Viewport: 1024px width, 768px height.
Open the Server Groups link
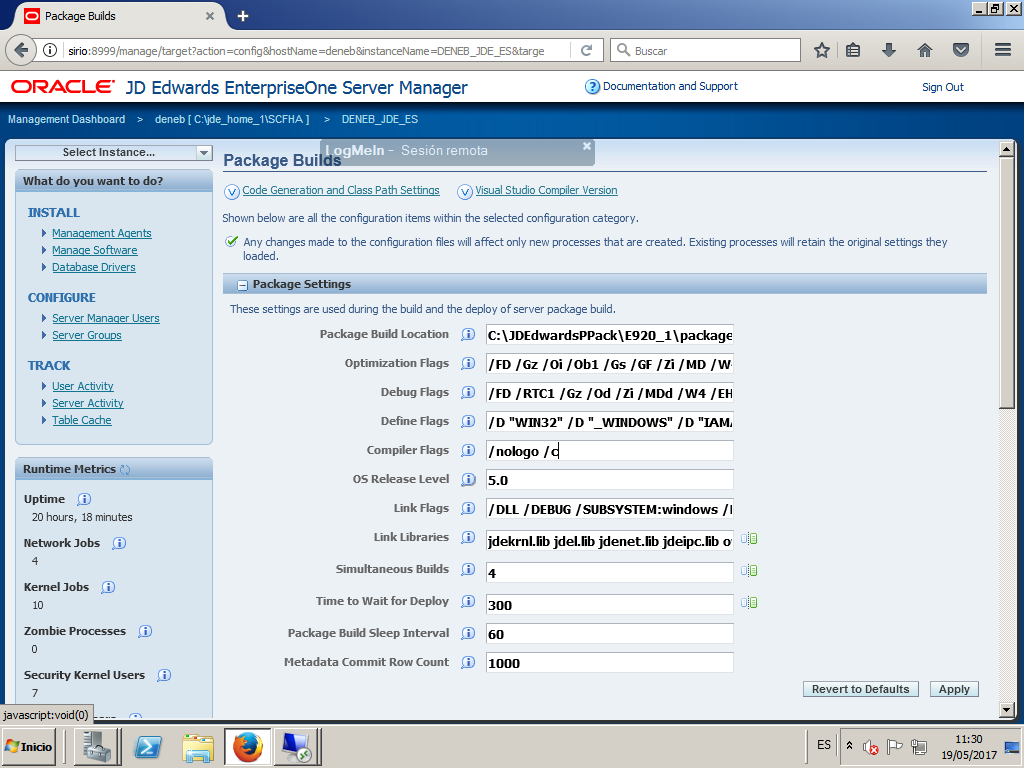pos(87,335)
